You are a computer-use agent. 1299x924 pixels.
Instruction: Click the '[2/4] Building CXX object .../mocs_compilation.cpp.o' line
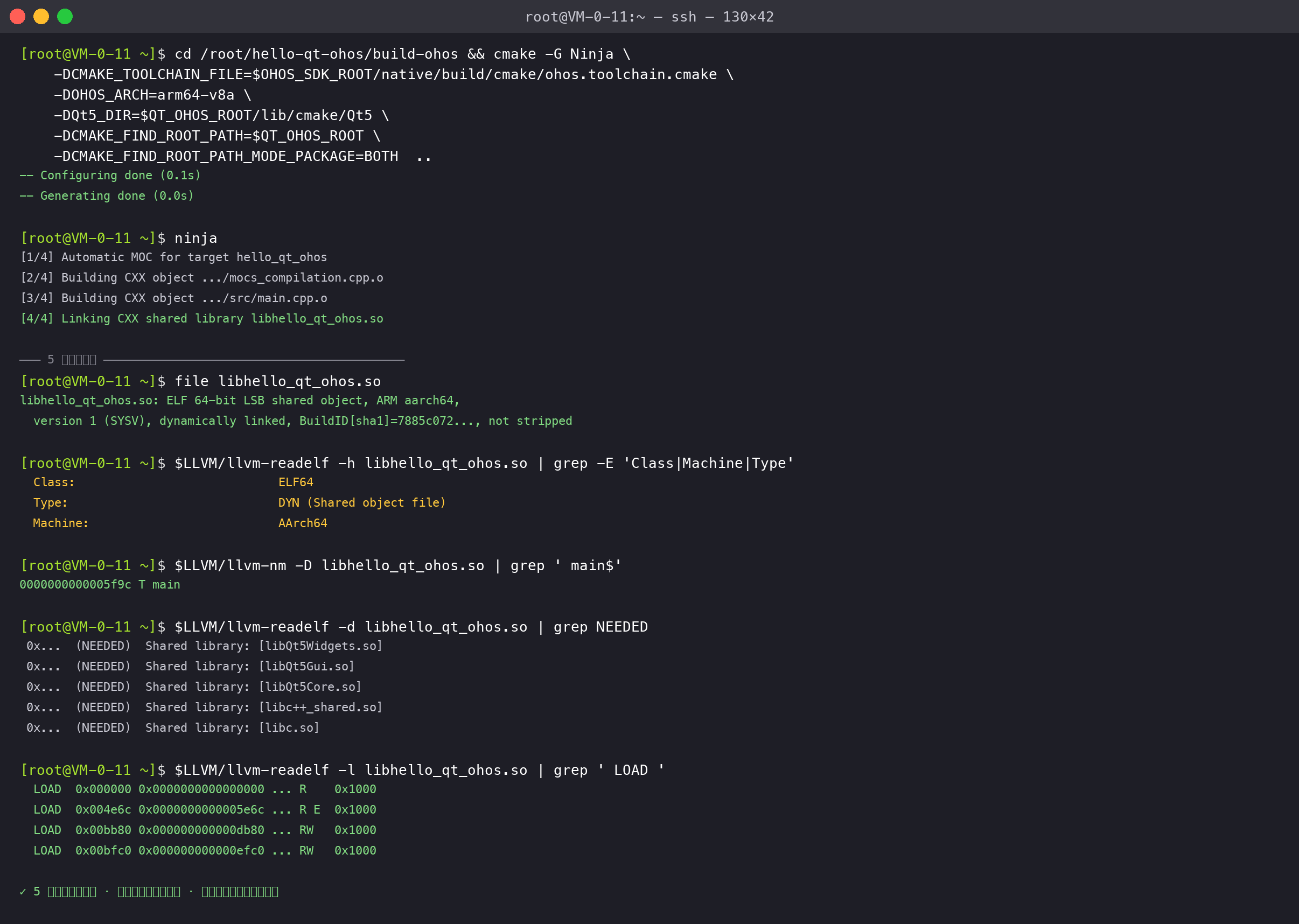coord(202,278)
